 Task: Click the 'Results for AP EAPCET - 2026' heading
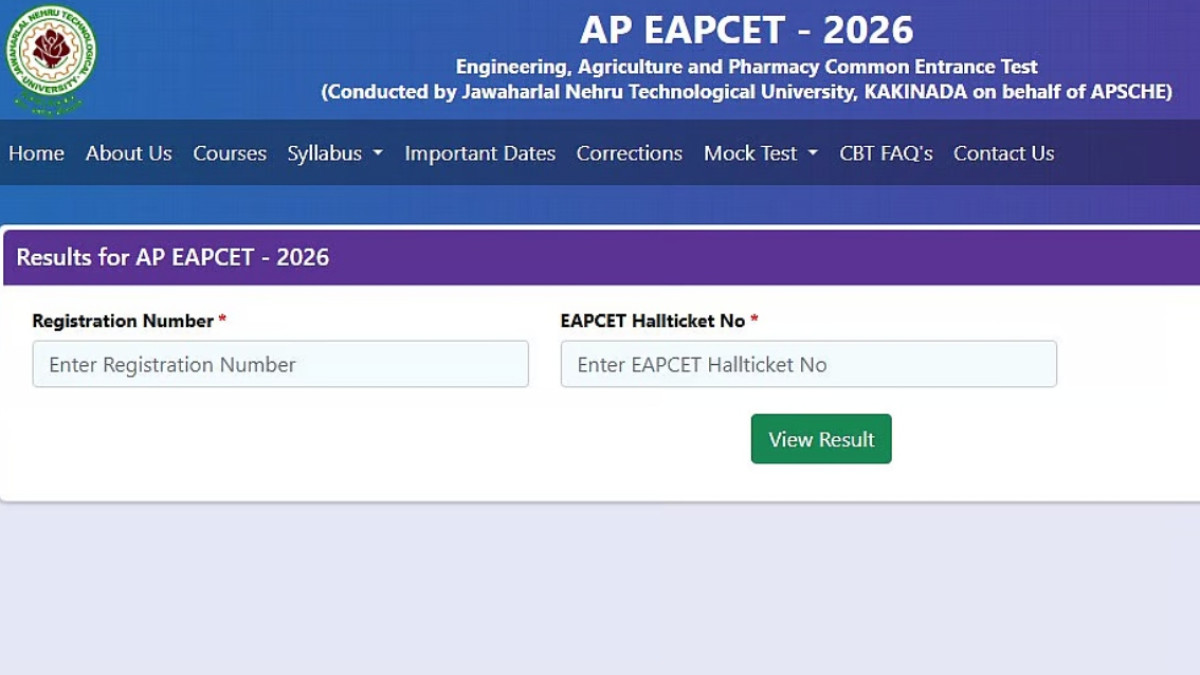(173, 257)
